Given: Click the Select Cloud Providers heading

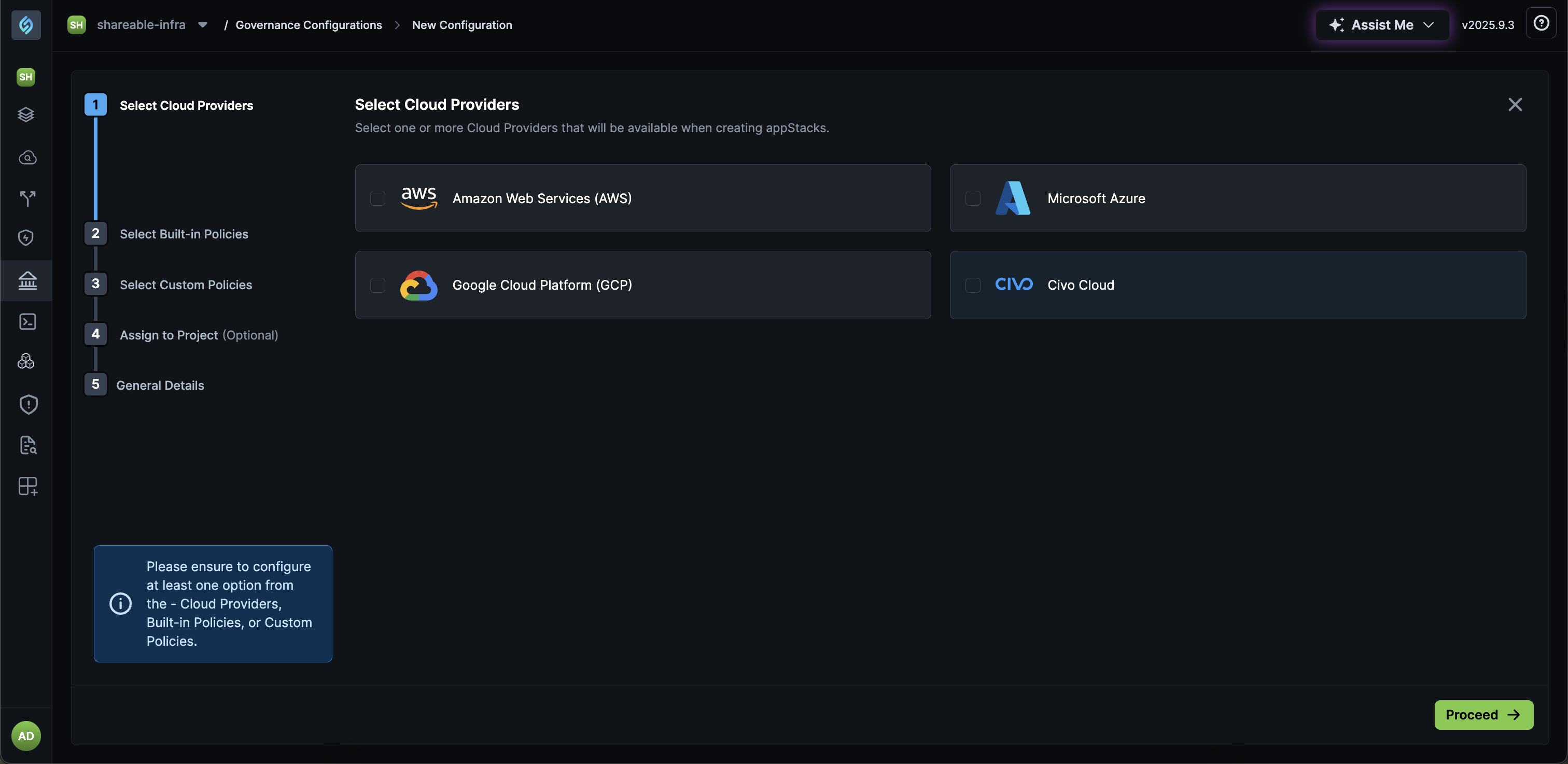Looking at the screenshot, I should pyautogui.click(x=437, y=105).
